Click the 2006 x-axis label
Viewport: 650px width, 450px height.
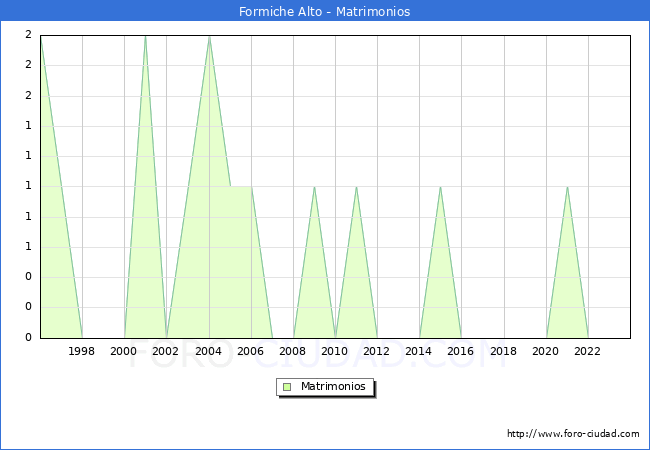coord(251,351)
